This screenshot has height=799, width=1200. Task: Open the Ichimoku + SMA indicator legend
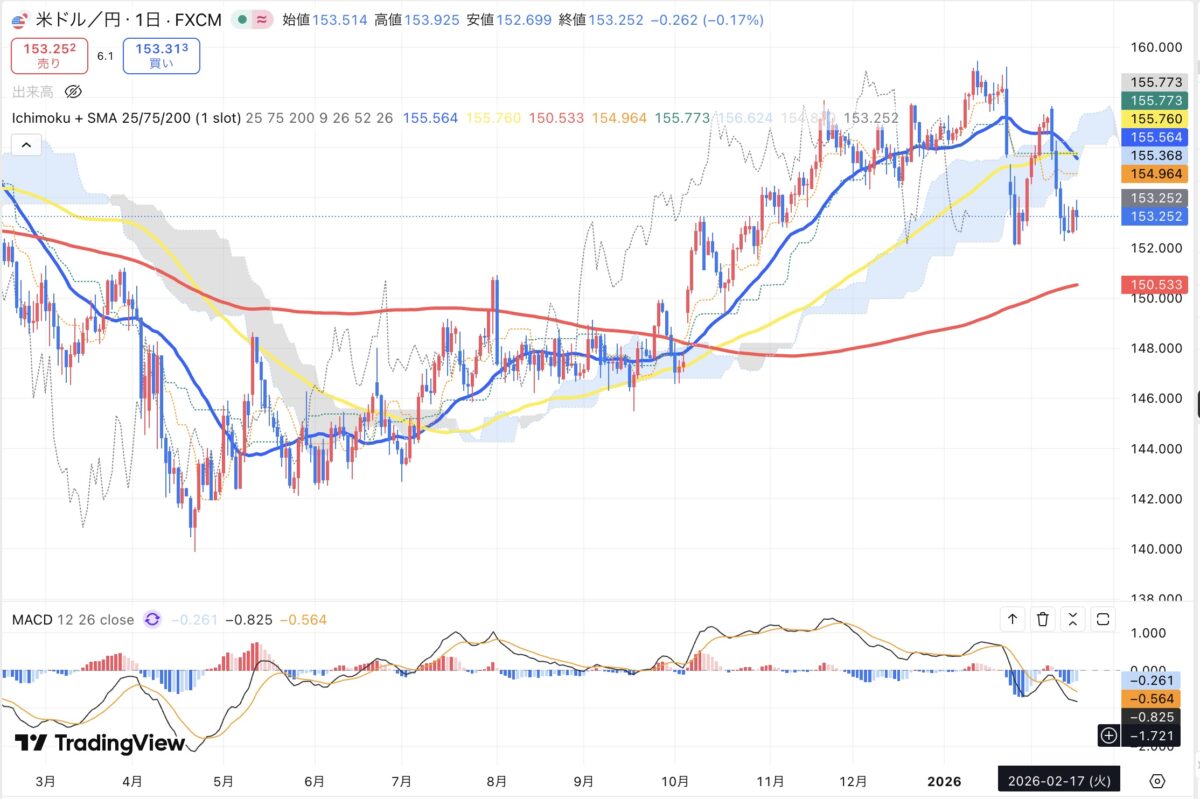[126, 118]
